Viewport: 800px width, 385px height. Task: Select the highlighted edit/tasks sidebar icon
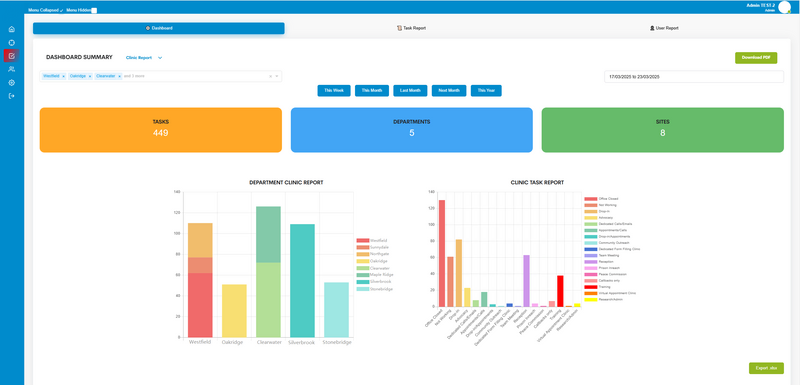pos(12,56)
